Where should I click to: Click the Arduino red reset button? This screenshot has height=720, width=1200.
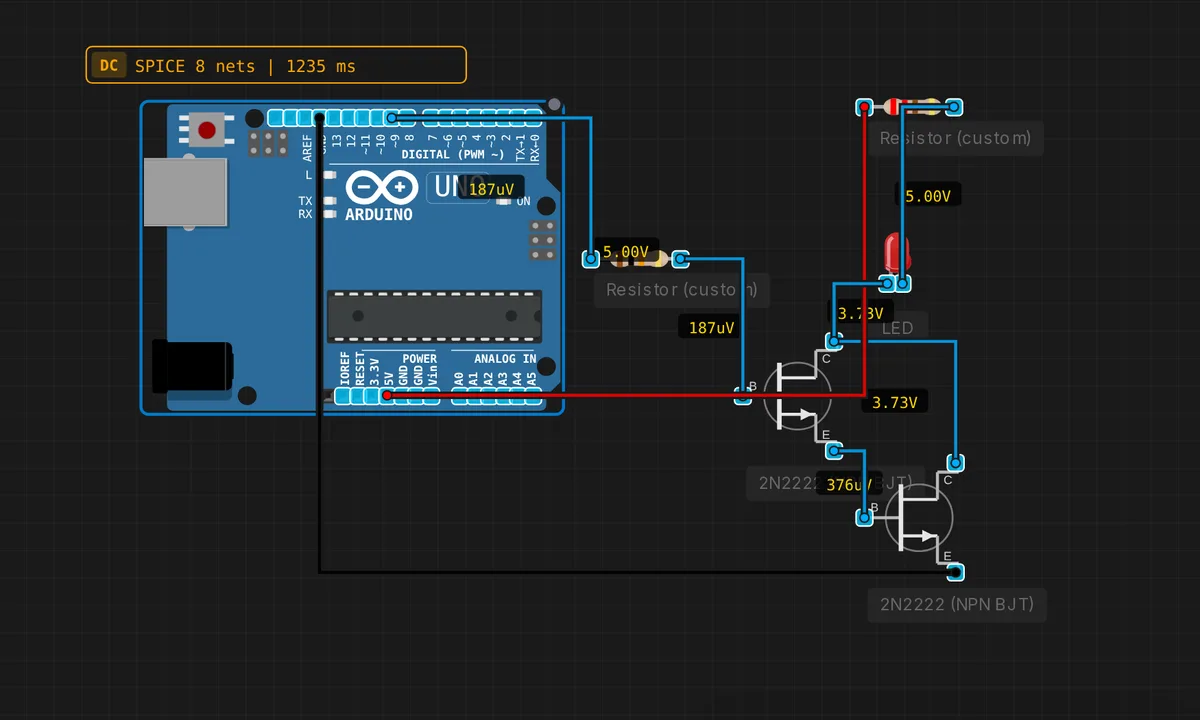point(207,130)
